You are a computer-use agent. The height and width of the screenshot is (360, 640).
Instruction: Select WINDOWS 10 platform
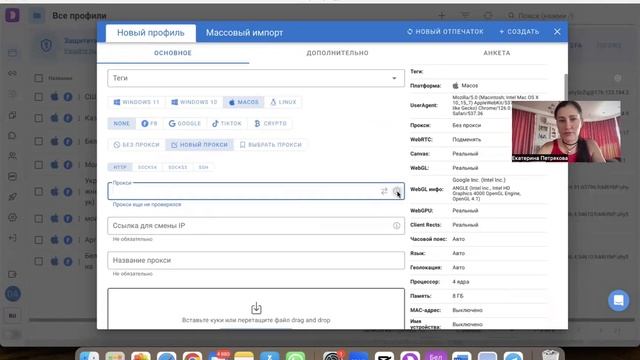point(194,102)
